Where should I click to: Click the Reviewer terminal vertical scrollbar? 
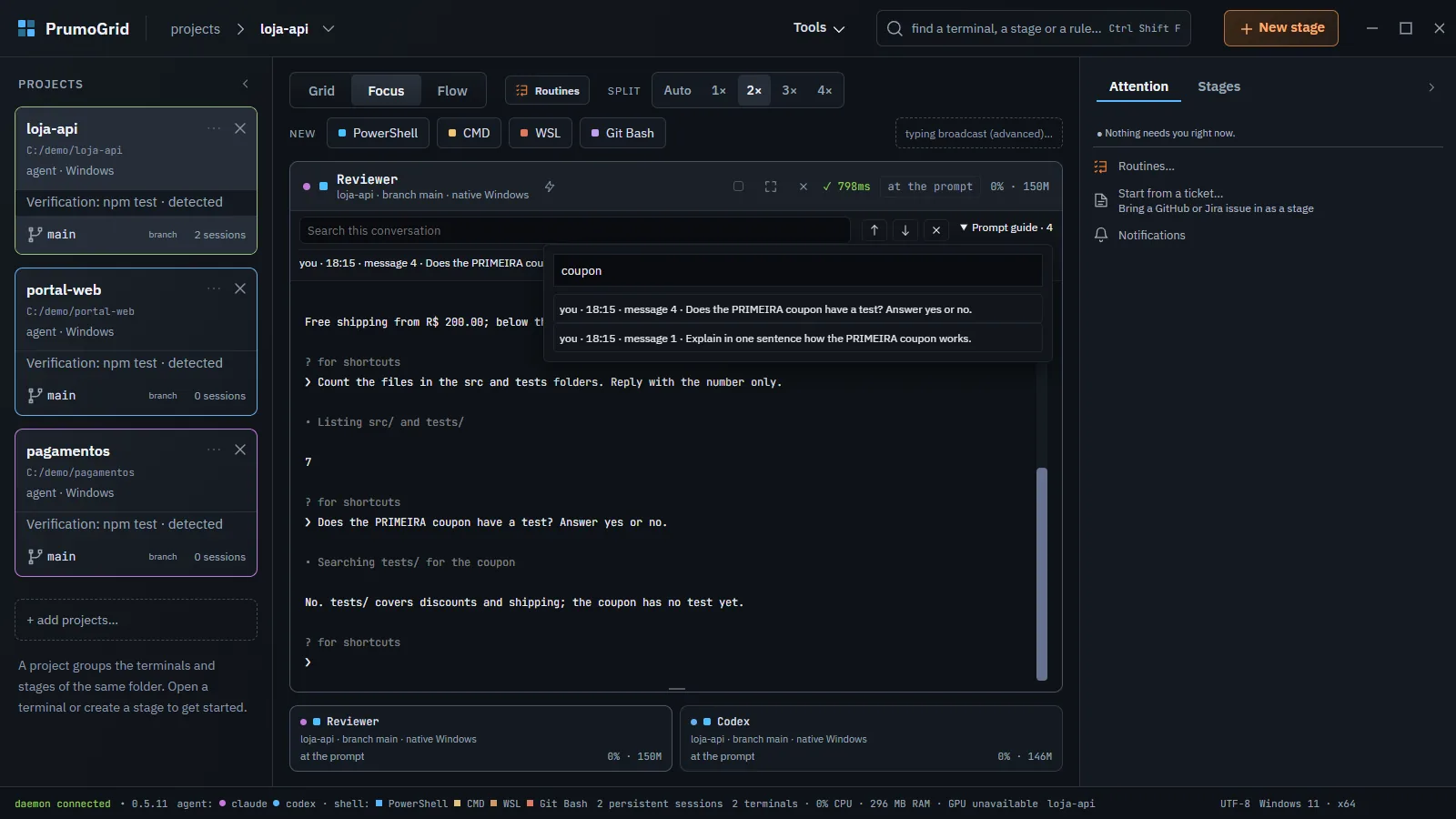pos(1042,573)
